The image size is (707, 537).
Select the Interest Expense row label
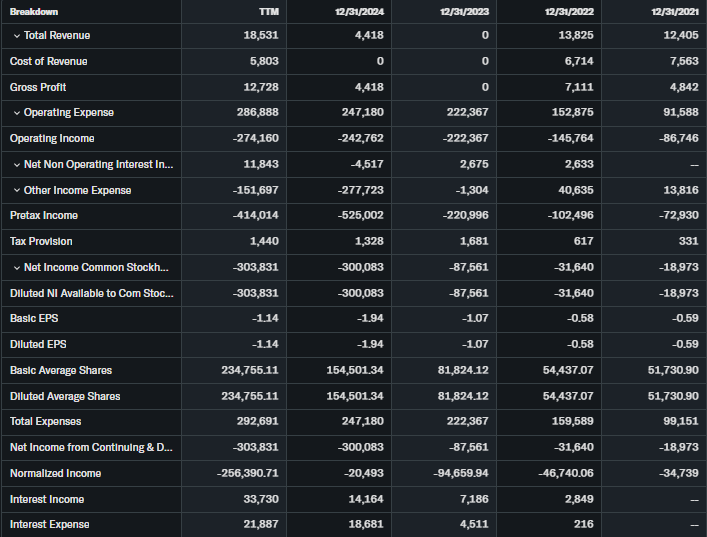click(50, 525)
